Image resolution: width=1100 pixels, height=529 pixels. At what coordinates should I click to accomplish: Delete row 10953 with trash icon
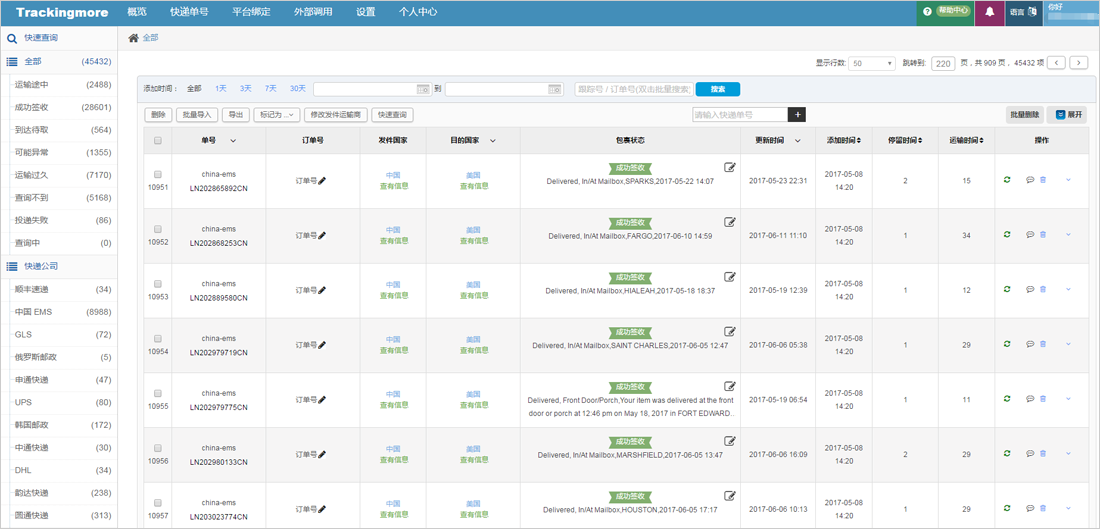coord(1043,290)
